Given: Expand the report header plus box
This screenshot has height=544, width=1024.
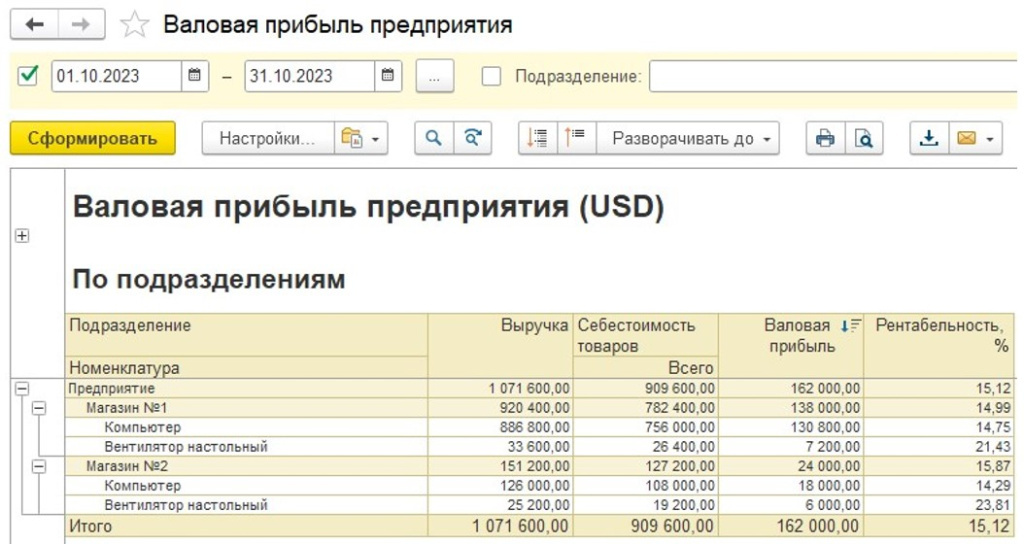Looking at the screenshot, I should click(22, 235).
